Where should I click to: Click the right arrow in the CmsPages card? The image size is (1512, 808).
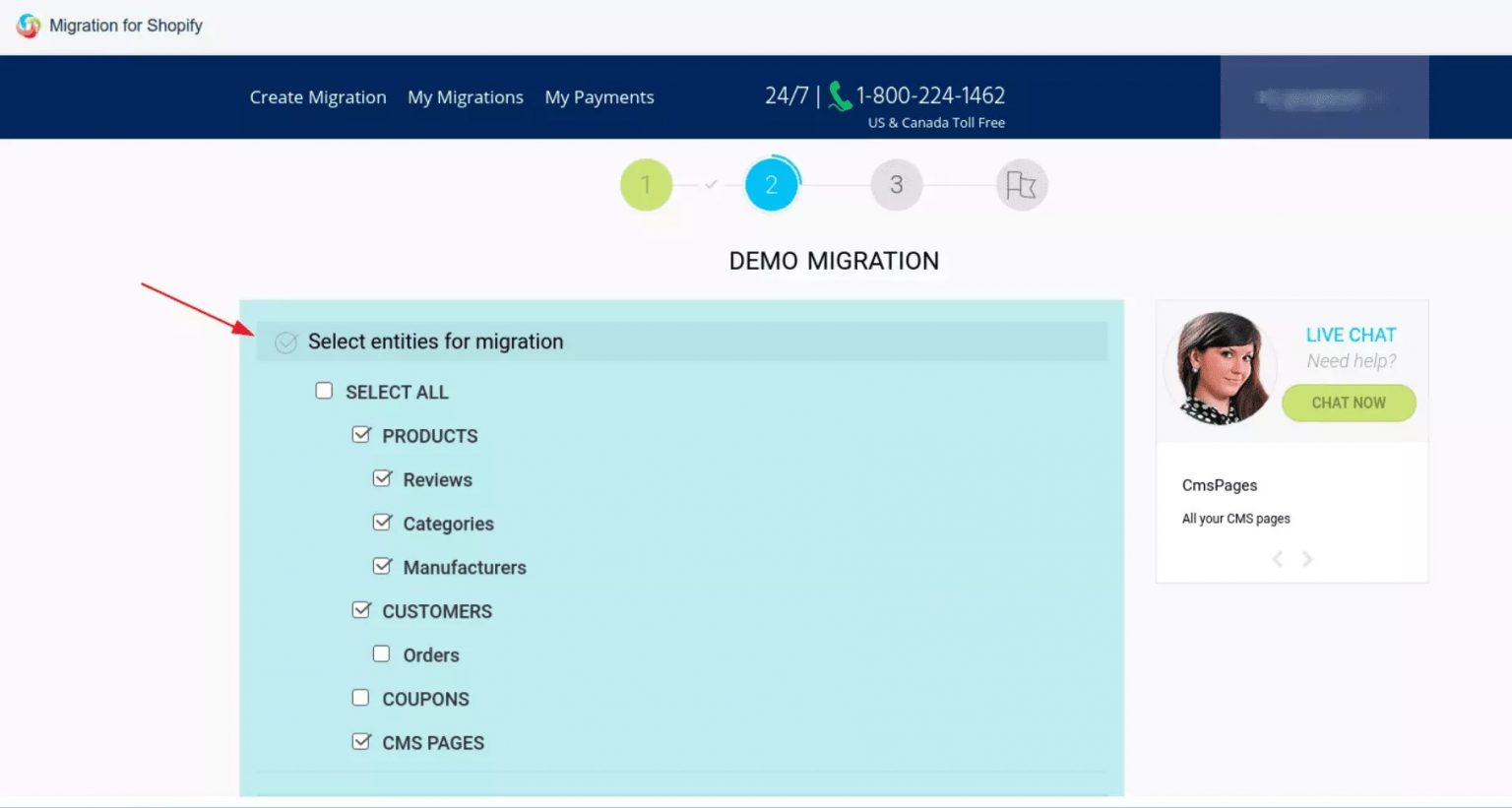(1307, 558)
